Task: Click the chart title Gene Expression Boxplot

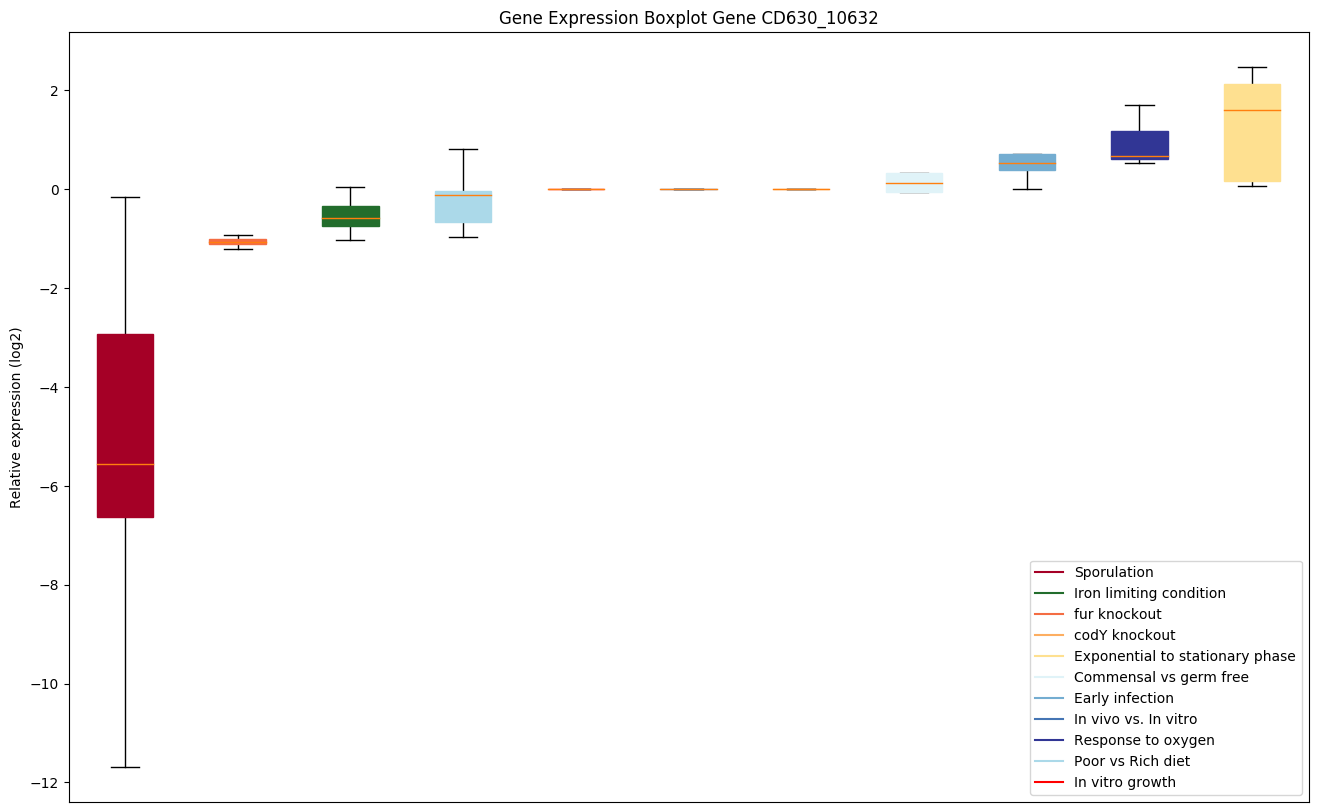Action: click(x=688, y=18)
